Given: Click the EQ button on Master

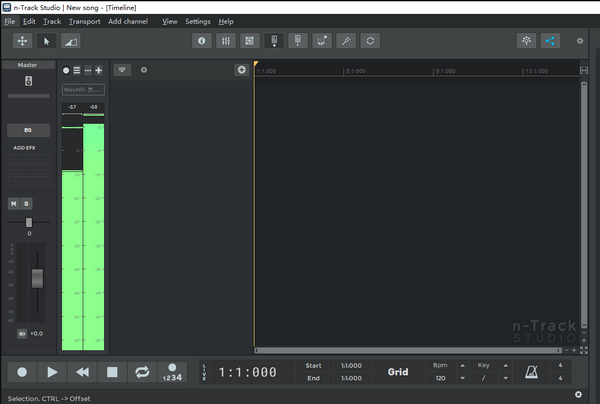Looking at the screenshot, I should click(x=28, y=131).
